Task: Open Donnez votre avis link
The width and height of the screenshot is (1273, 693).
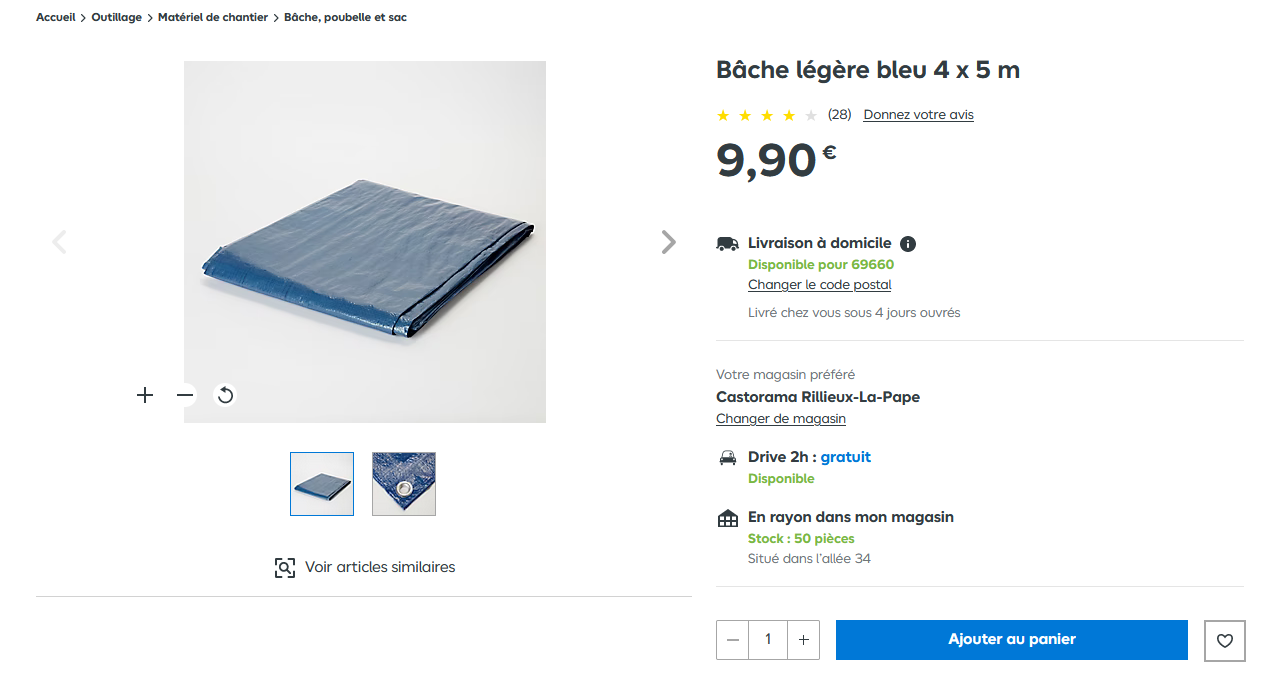Action: (x=918, y=115)
